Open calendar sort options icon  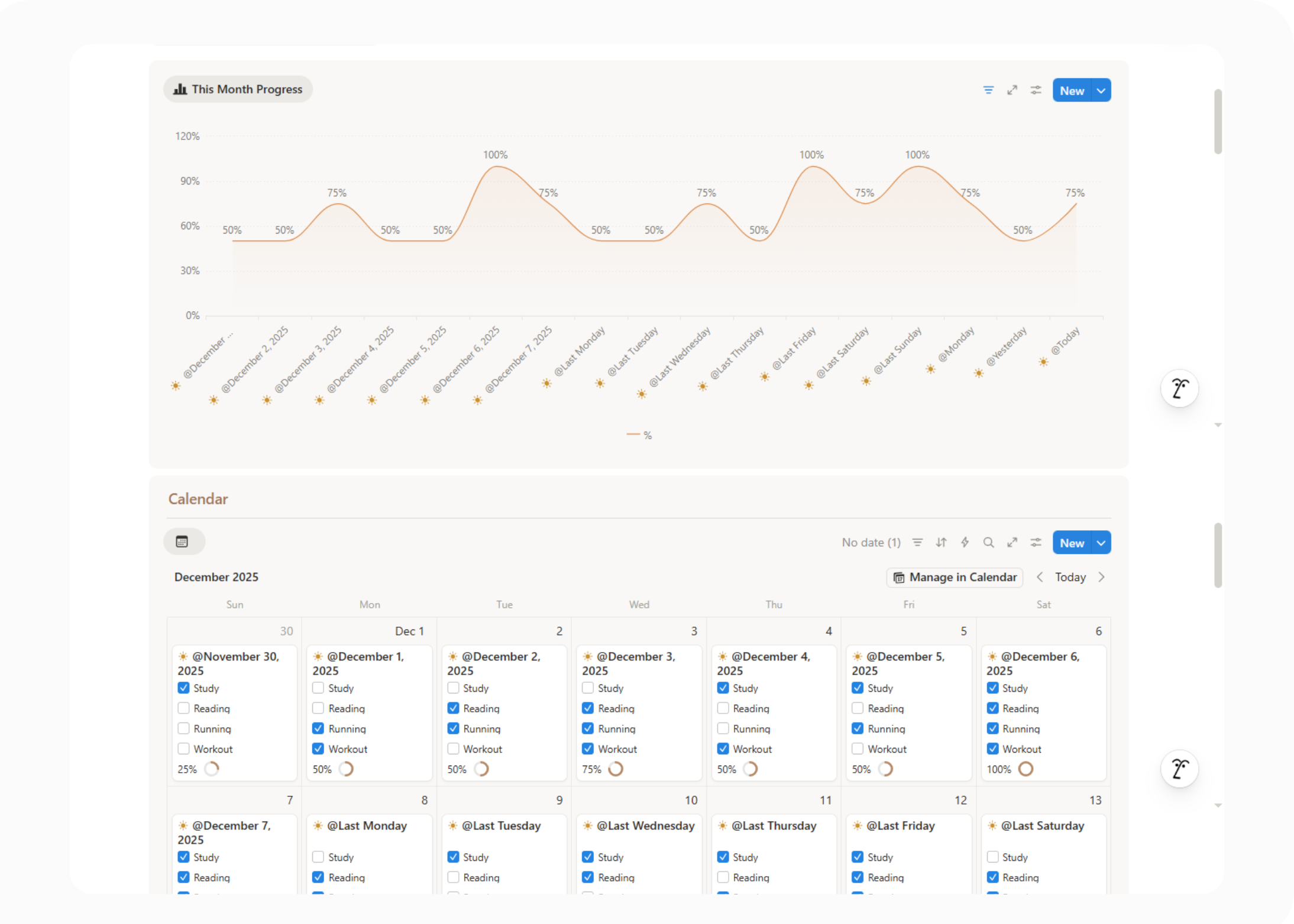(x=941, y=543)
